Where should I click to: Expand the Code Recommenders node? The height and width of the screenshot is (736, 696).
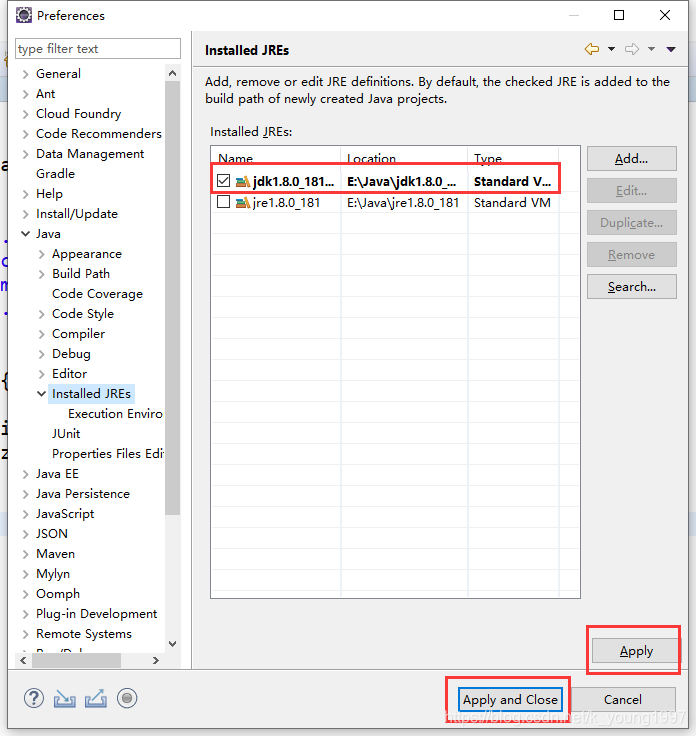coord(25,134)
